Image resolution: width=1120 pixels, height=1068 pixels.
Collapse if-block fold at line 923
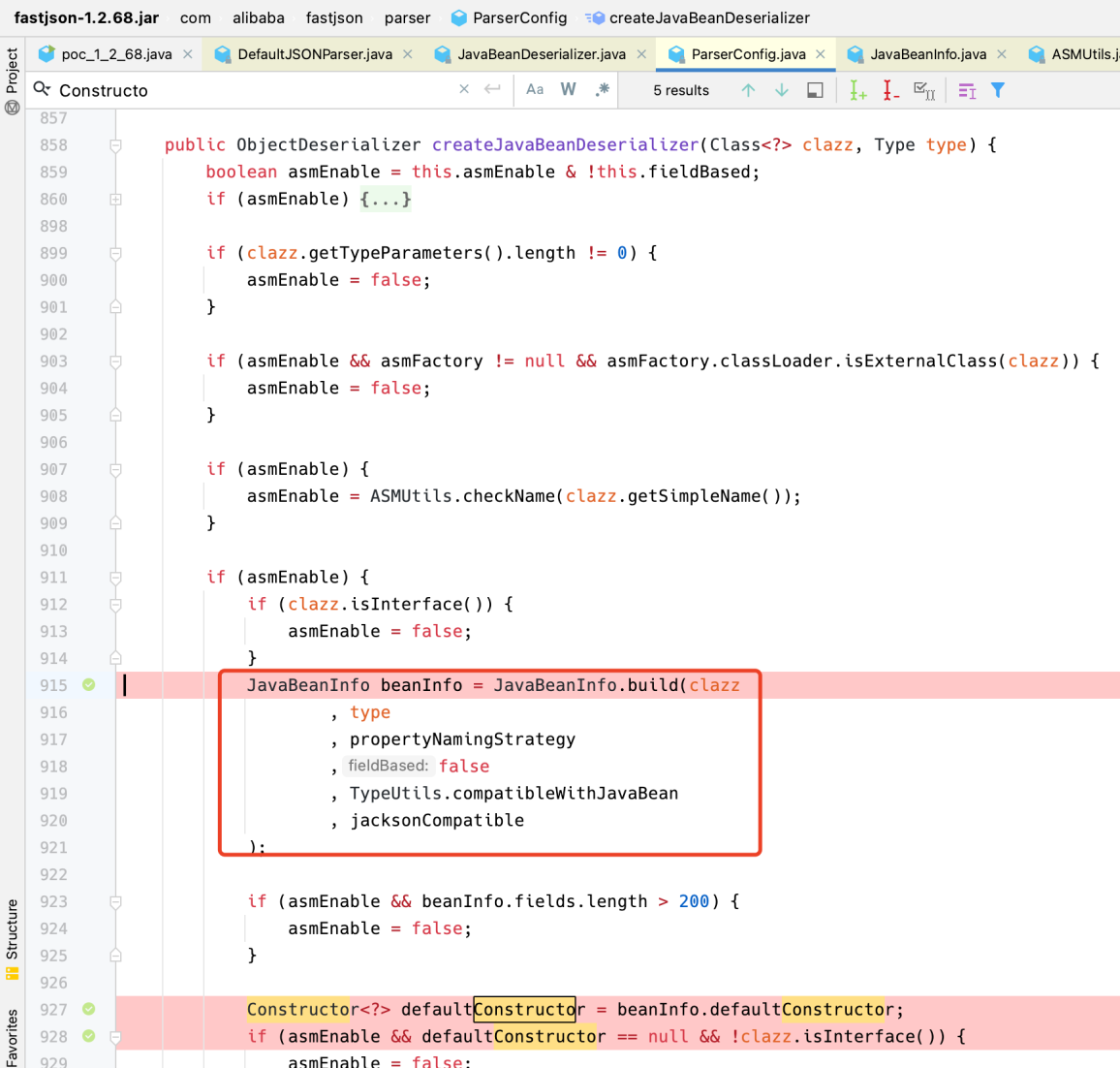pos(115,901)
